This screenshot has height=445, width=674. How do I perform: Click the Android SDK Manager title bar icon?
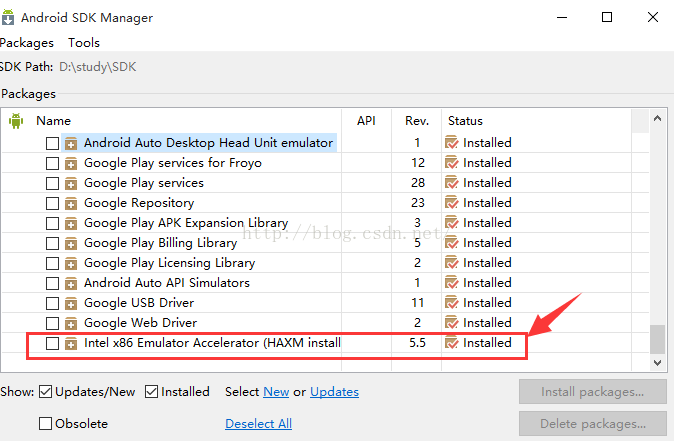click(8, 17)
